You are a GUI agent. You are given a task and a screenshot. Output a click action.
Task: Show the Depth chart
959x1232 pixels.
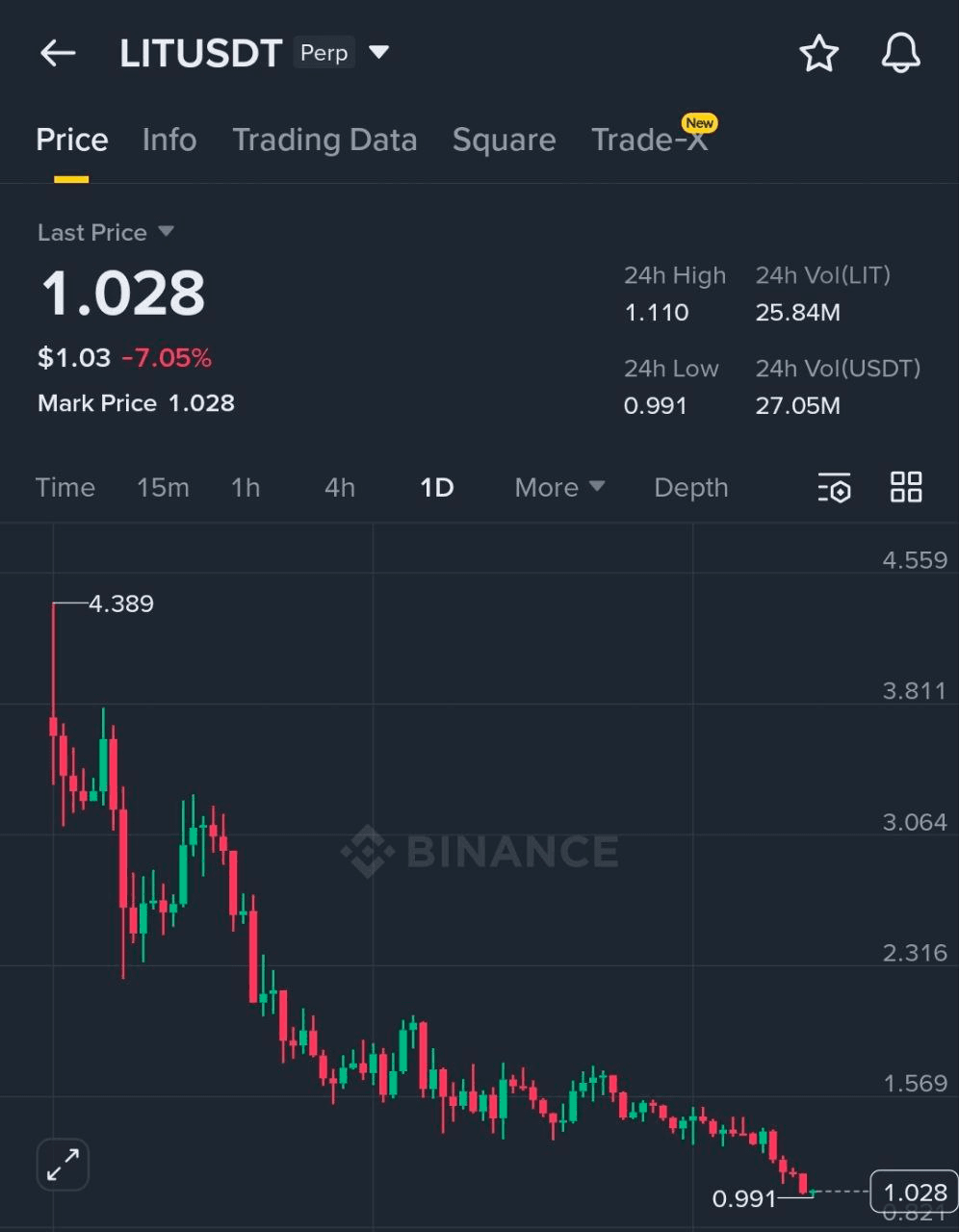[690, 488]
